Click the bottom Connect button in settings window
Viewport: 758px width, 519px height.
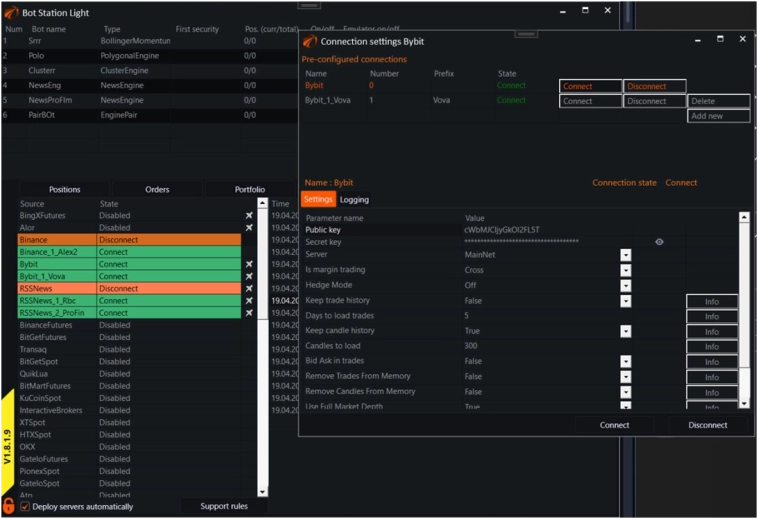coord(614,425)
